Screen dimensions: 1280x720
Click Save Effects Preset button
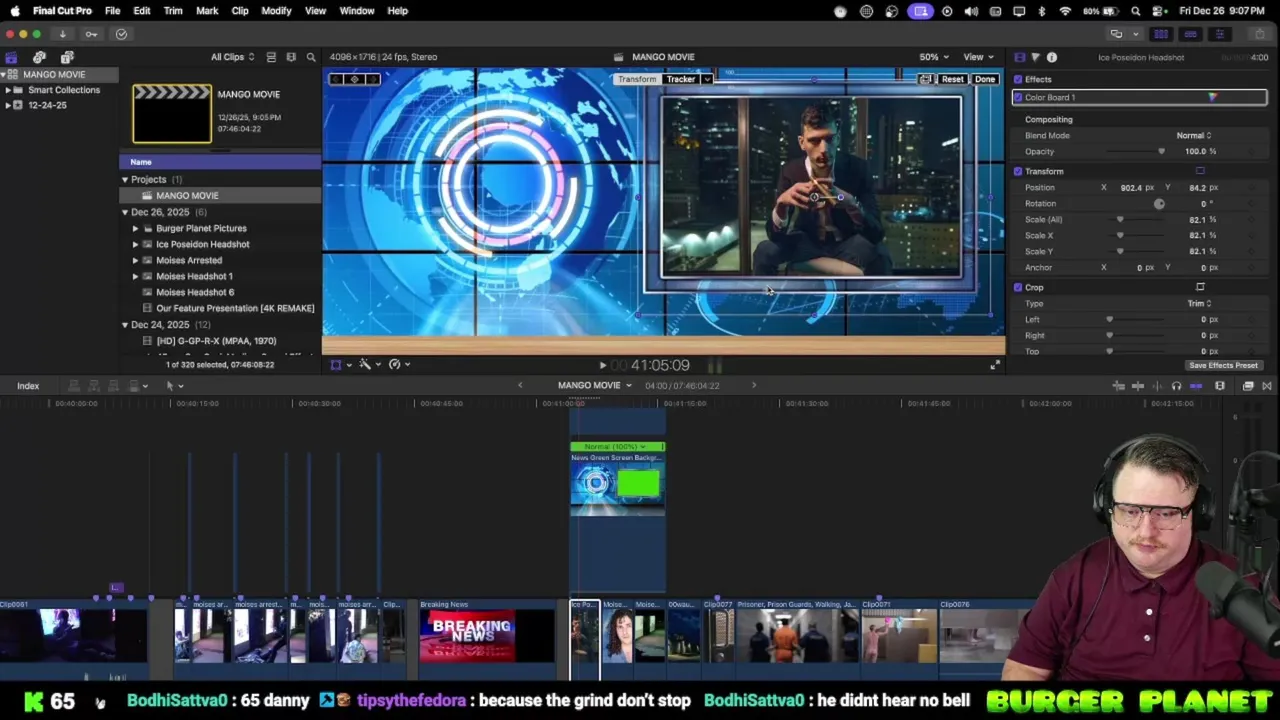point(1223,365)
